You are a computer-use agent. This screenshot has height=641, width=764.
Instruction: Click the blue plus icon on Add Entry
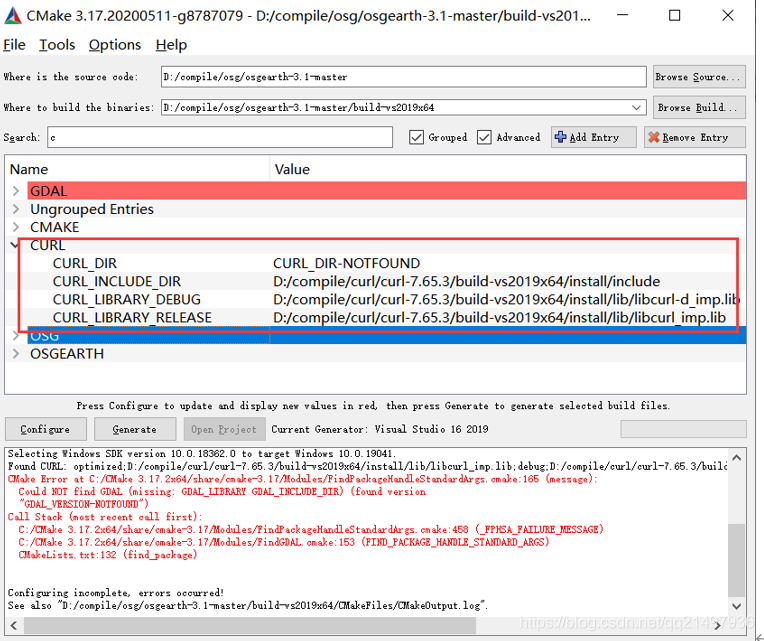(561, 137)
